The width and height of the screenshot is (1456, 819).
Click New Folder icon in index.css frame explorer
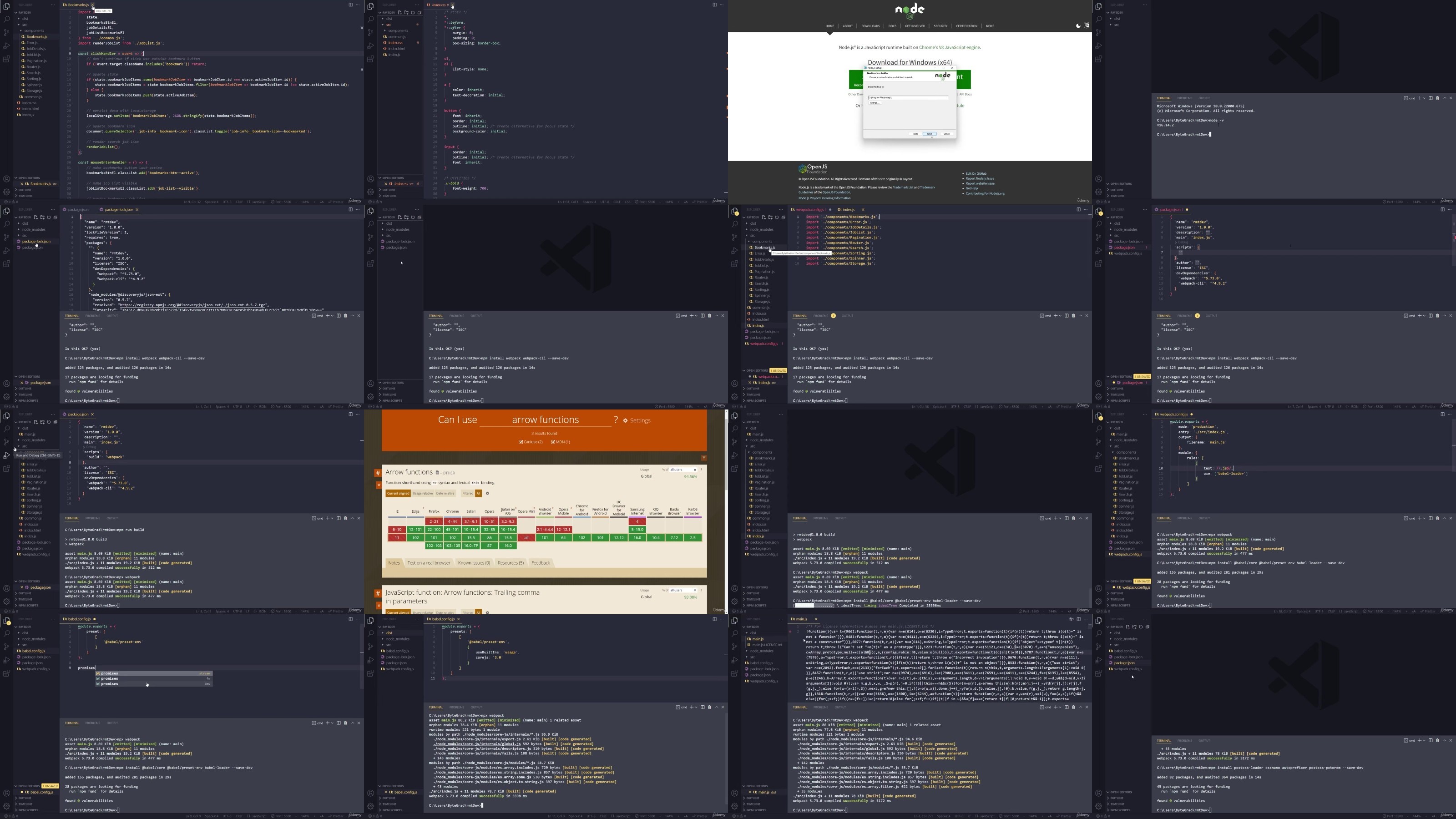pos(406,12)
